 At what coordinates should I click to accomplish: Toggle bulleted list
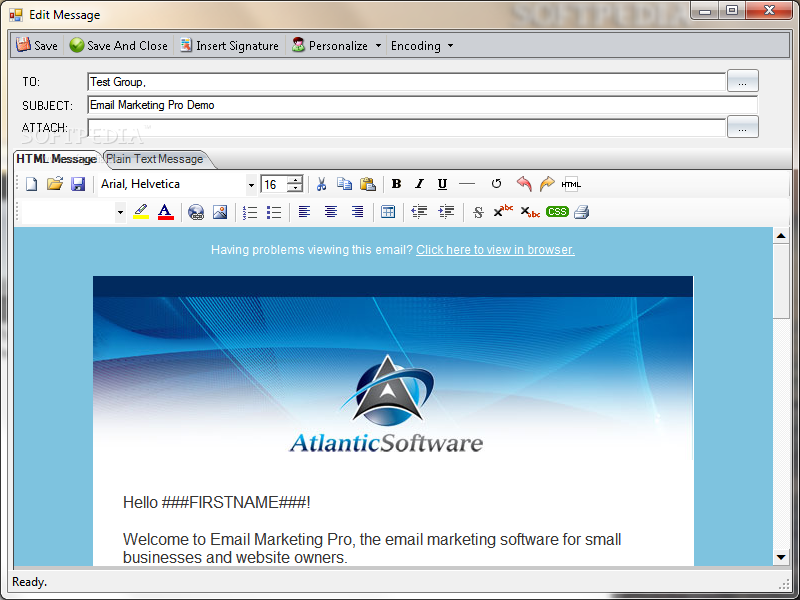[274, 212]
